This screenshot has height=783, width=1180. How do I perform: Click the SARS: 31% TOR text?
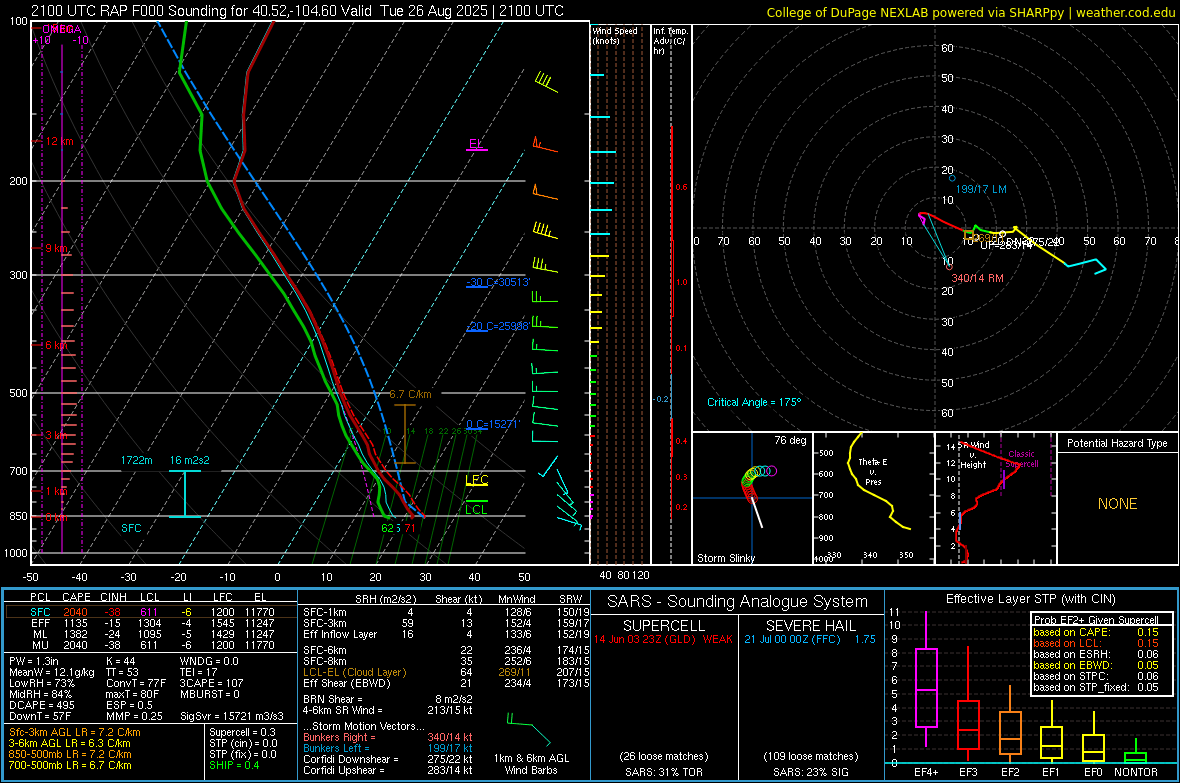[664, 772]
